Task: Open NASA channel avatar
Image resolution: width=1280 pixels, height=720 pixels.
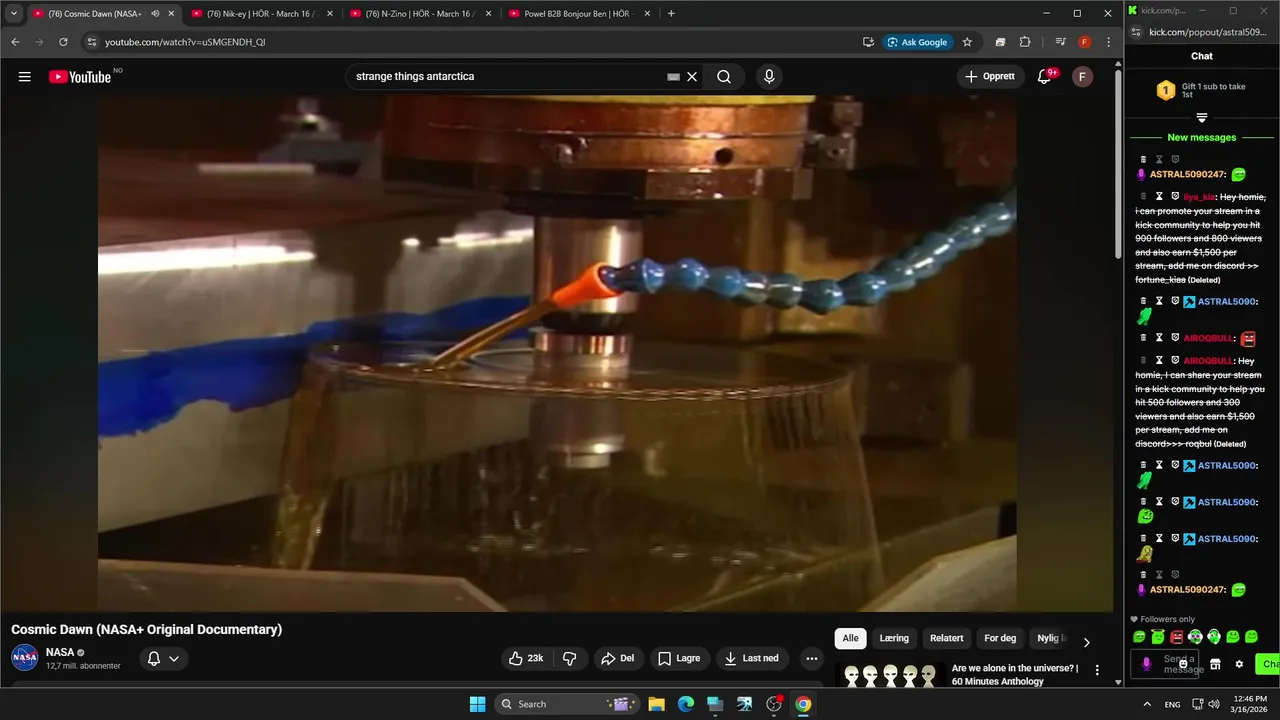Action: coord(25,658)
